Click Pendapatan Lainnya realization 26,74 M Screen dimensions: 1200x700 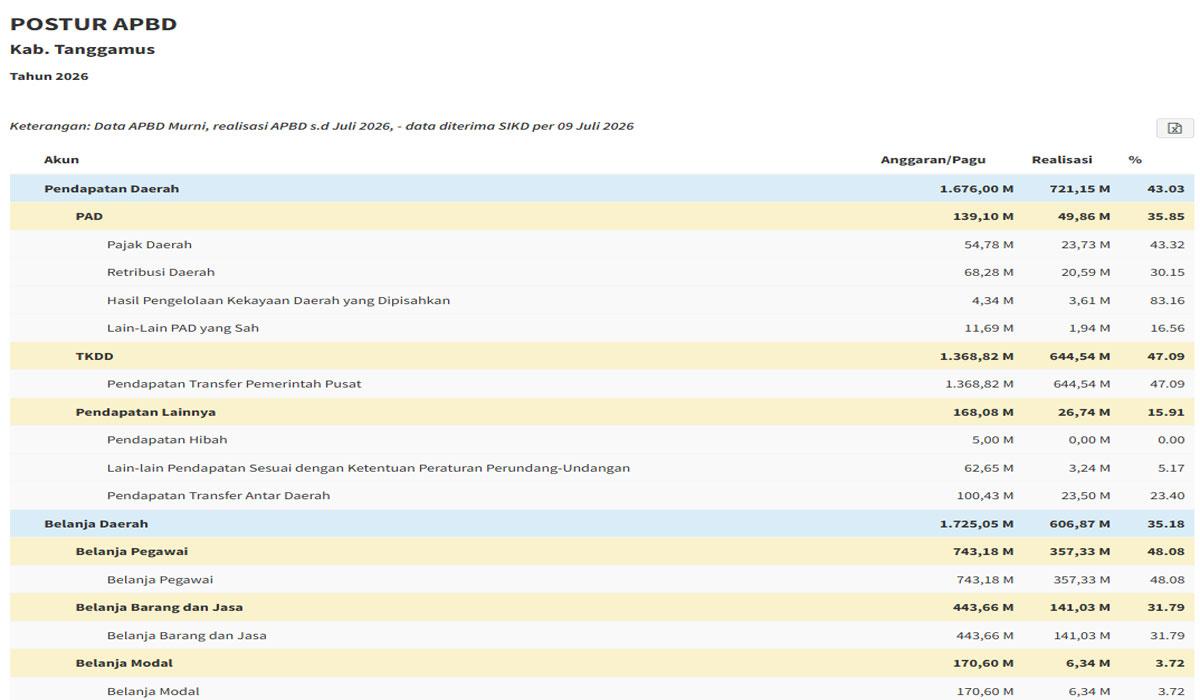coord(1083,413)
